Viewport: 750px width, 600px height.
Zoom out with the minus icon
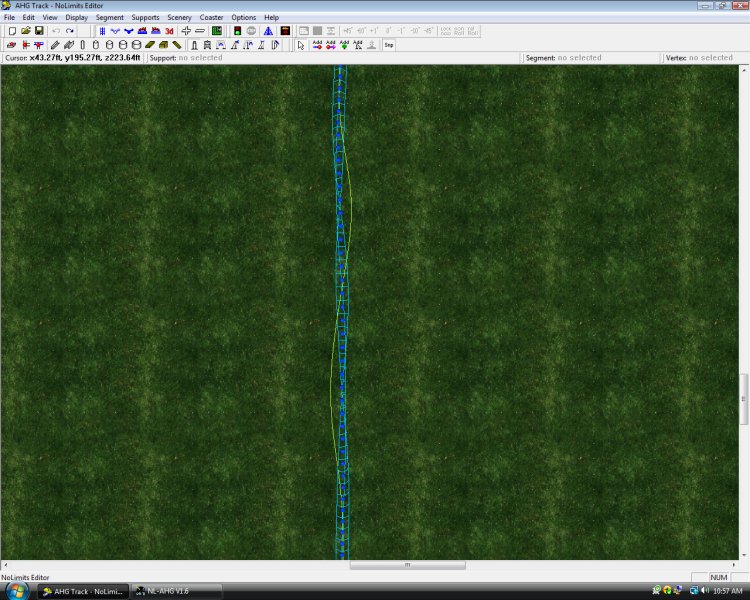200,31
